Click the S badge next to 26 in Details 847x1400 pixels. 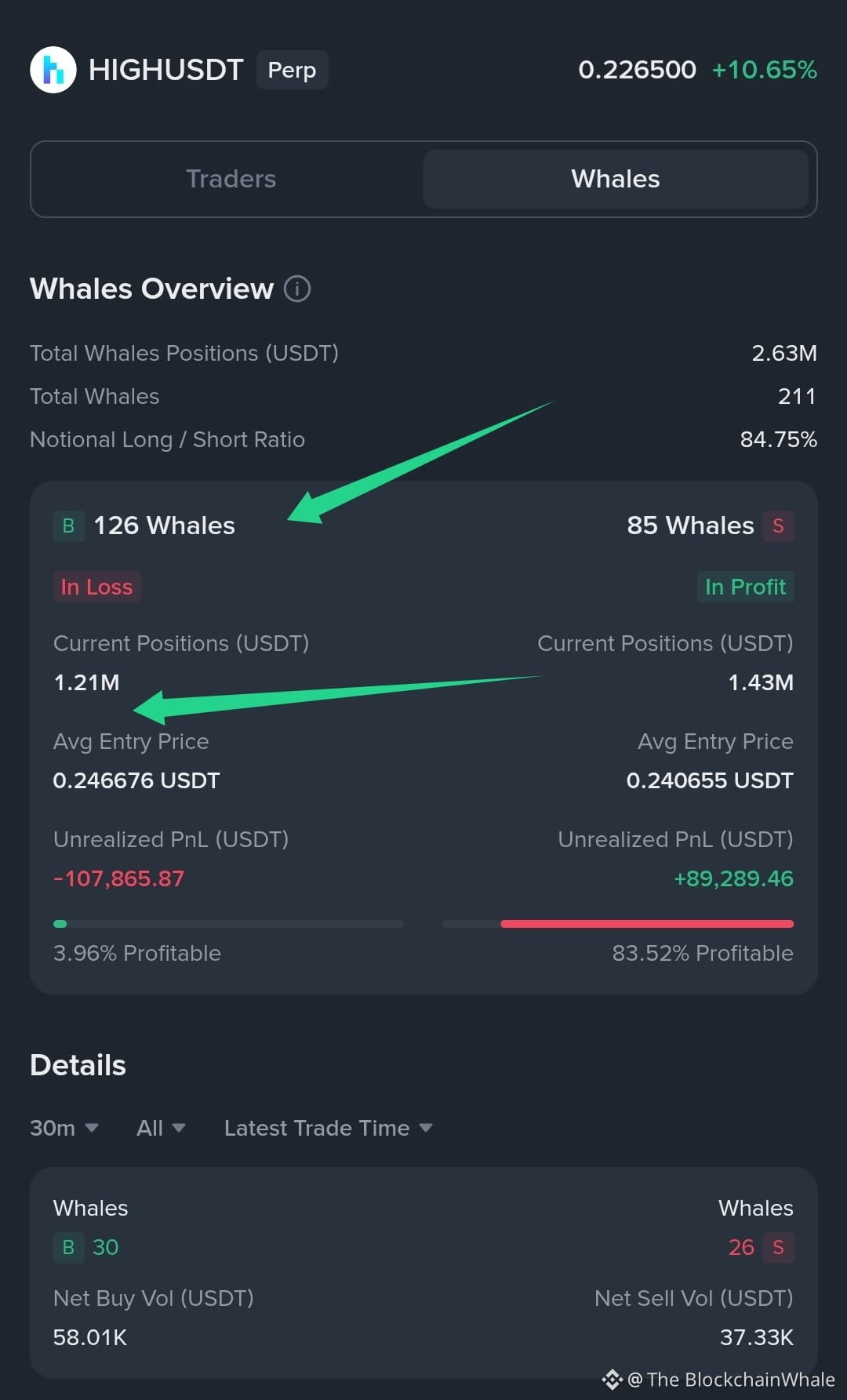778,1247
